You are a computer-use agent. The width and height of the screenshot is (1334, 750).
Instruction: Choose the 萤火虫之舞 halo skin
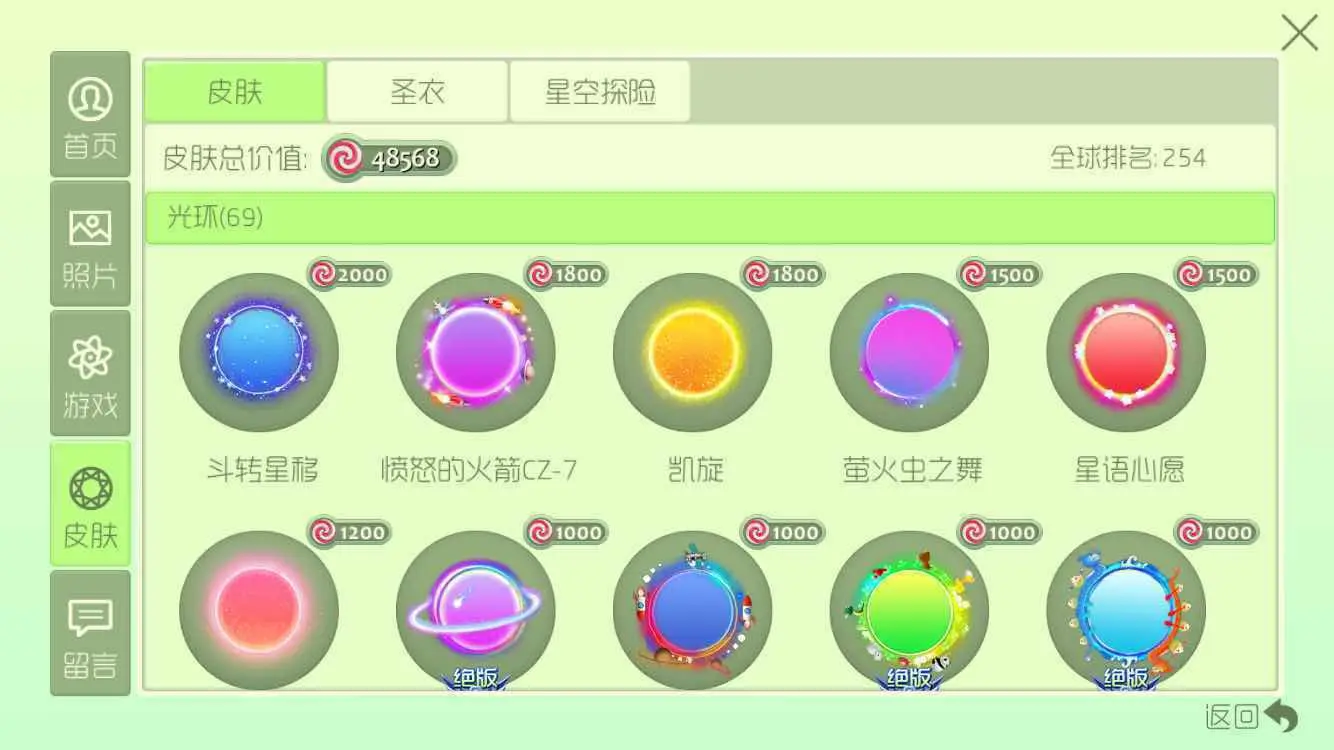[x=910, y=352]
